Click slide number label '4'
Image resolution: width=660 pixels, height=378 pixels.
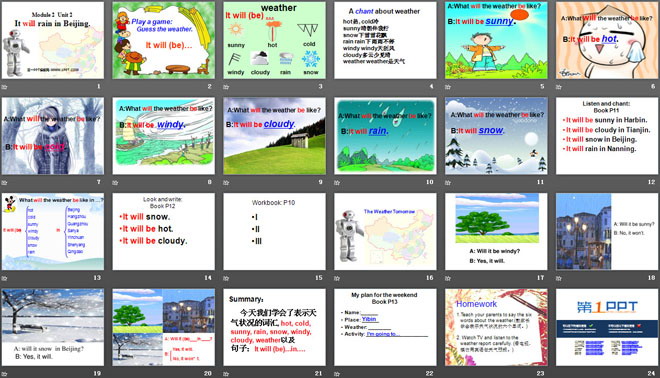[x=431, y=86]
